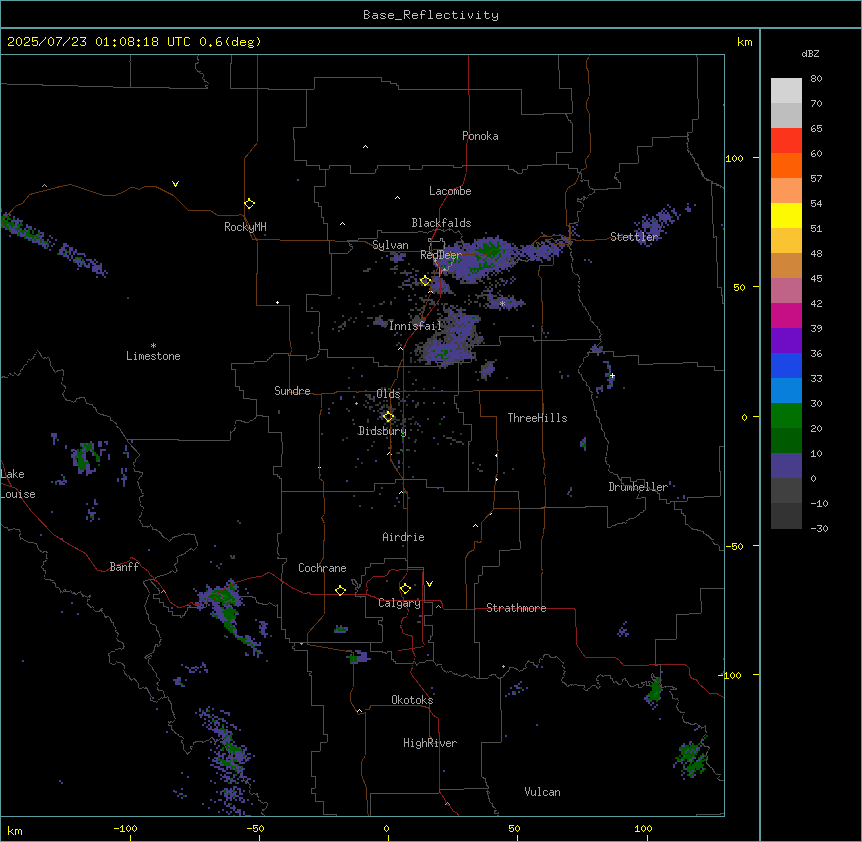Select the Lacombe city label

450,191
